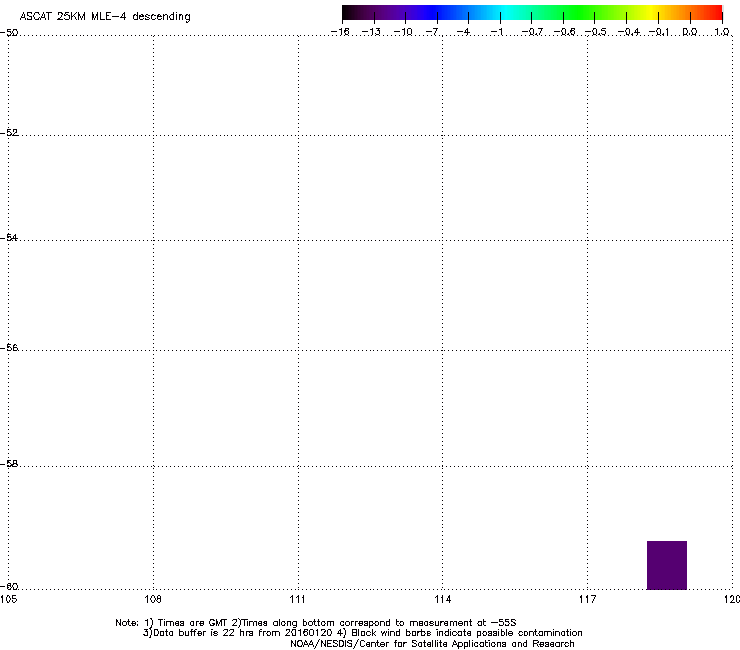Click the note line about Times are GMT

click(x=316, y=623)
